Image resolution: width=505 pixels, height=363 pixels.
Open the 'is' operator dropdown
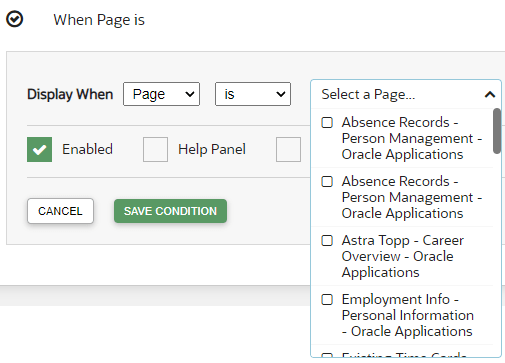coord(253,94)
